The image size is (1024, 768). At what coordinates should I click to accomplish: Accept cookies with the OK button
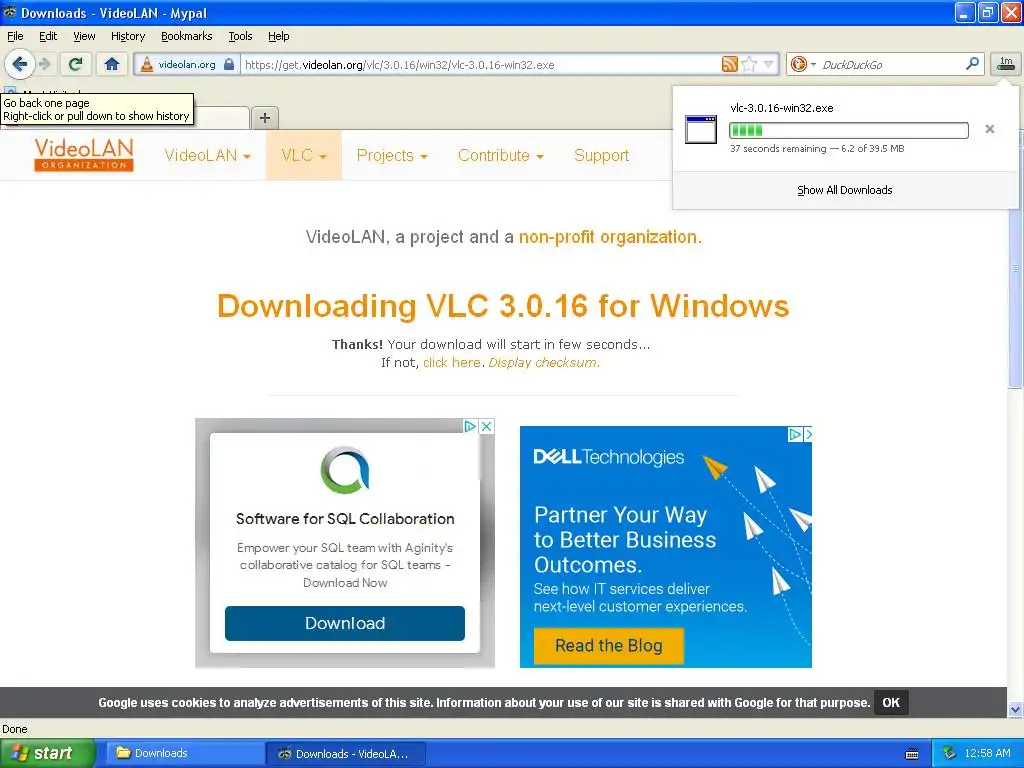pos(891,703)
